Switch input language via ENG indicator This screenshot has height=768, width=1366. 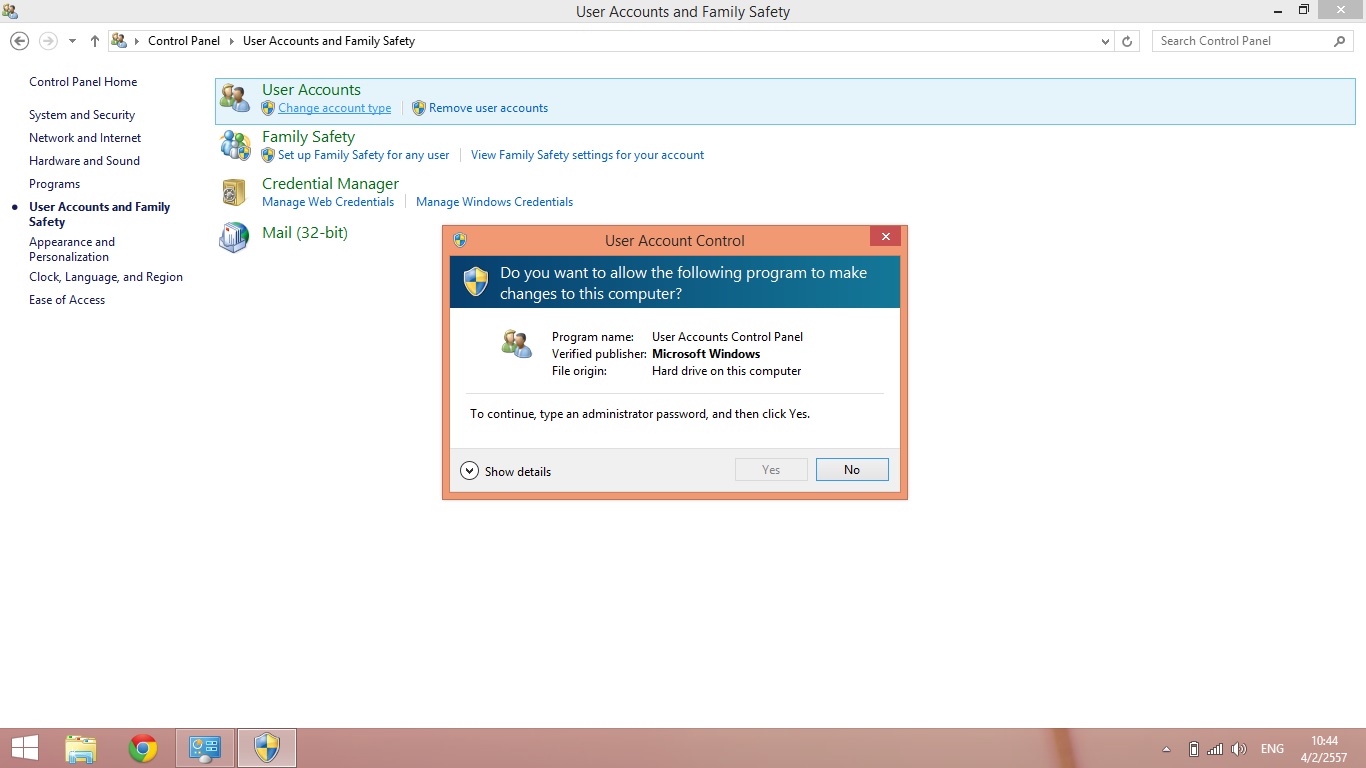[1272, 749]
